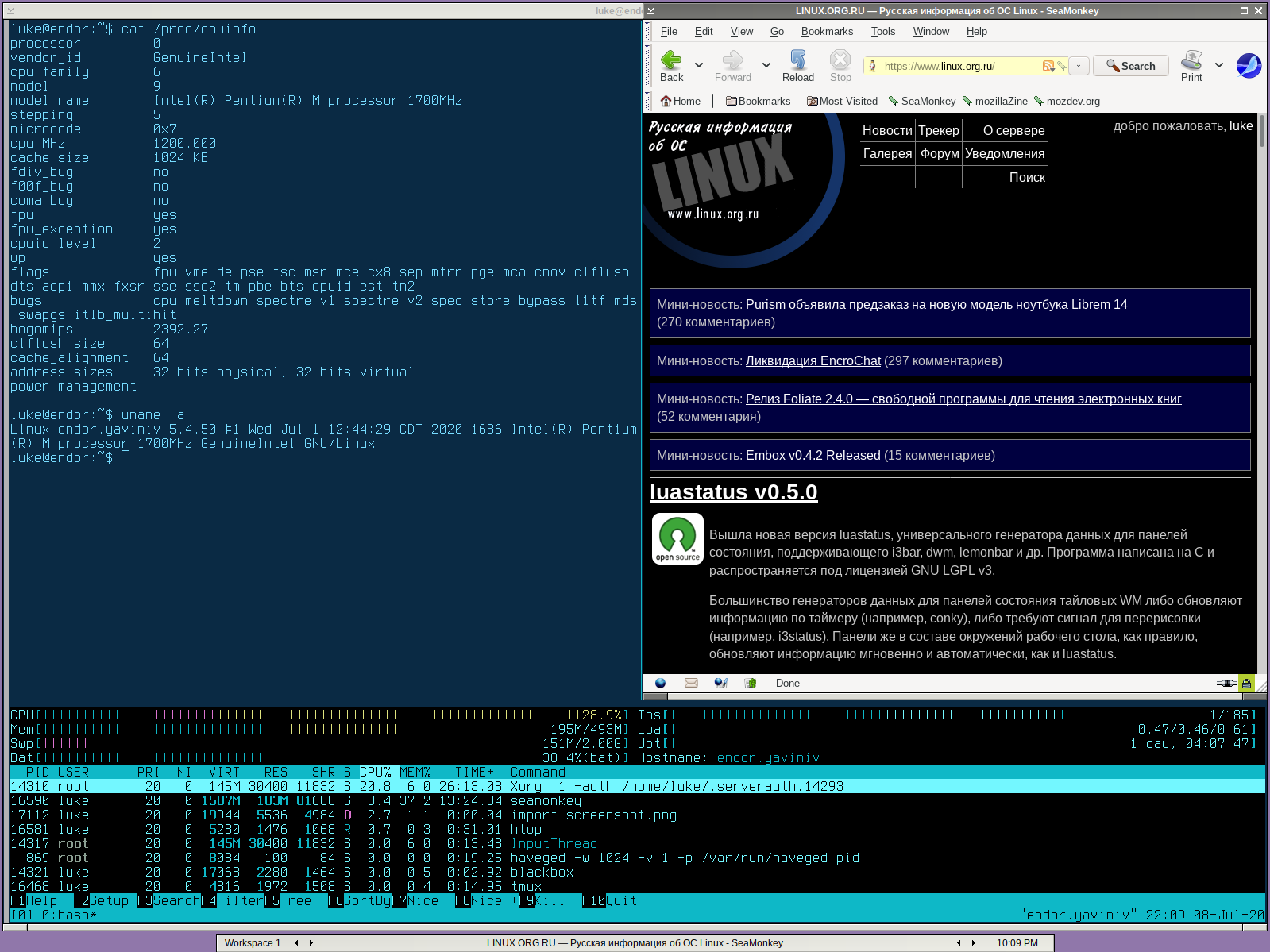Open Purism Librem 14 news link
1270x952 pixels.
tap(936, 305)
